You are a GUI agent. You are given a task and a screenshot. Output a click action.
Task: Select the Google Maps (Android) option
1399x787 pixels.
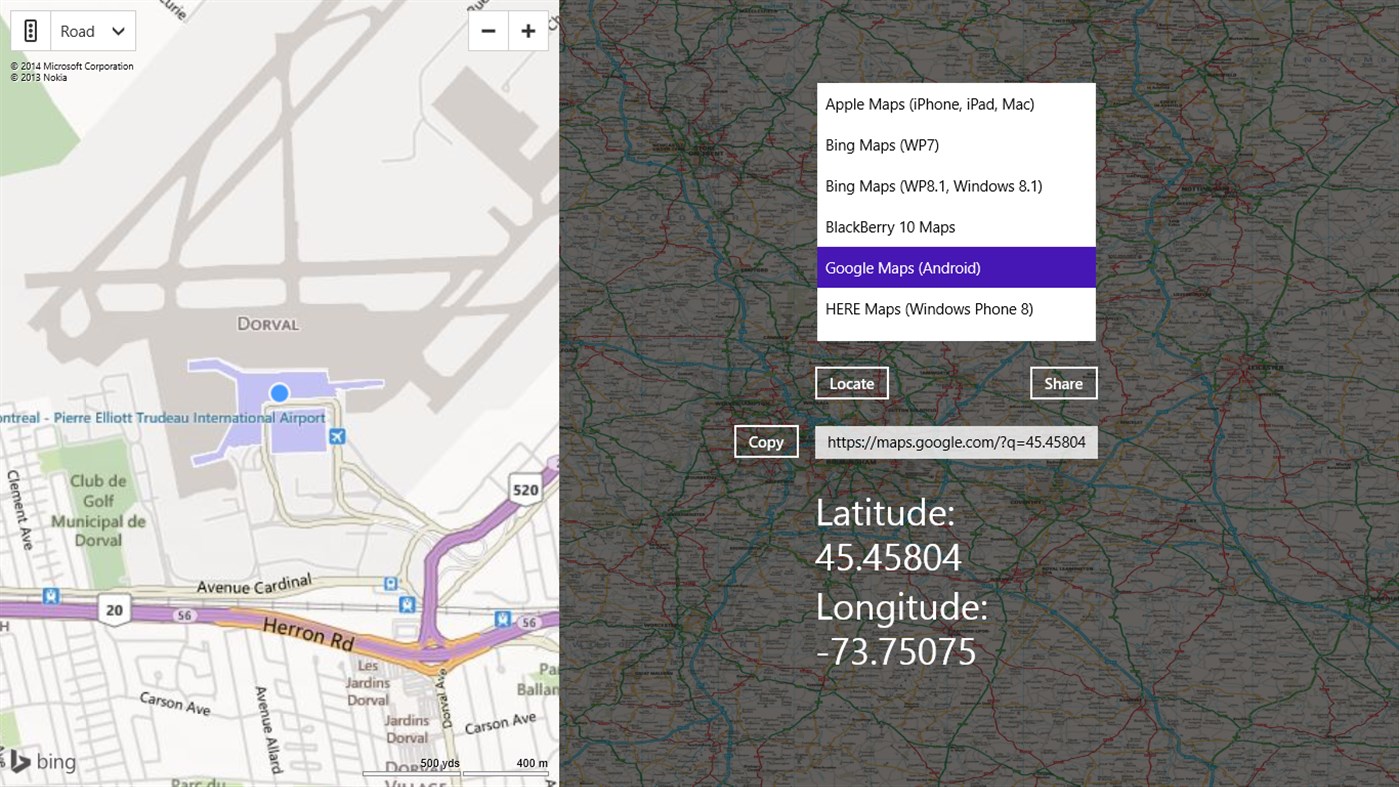[902, 267]
